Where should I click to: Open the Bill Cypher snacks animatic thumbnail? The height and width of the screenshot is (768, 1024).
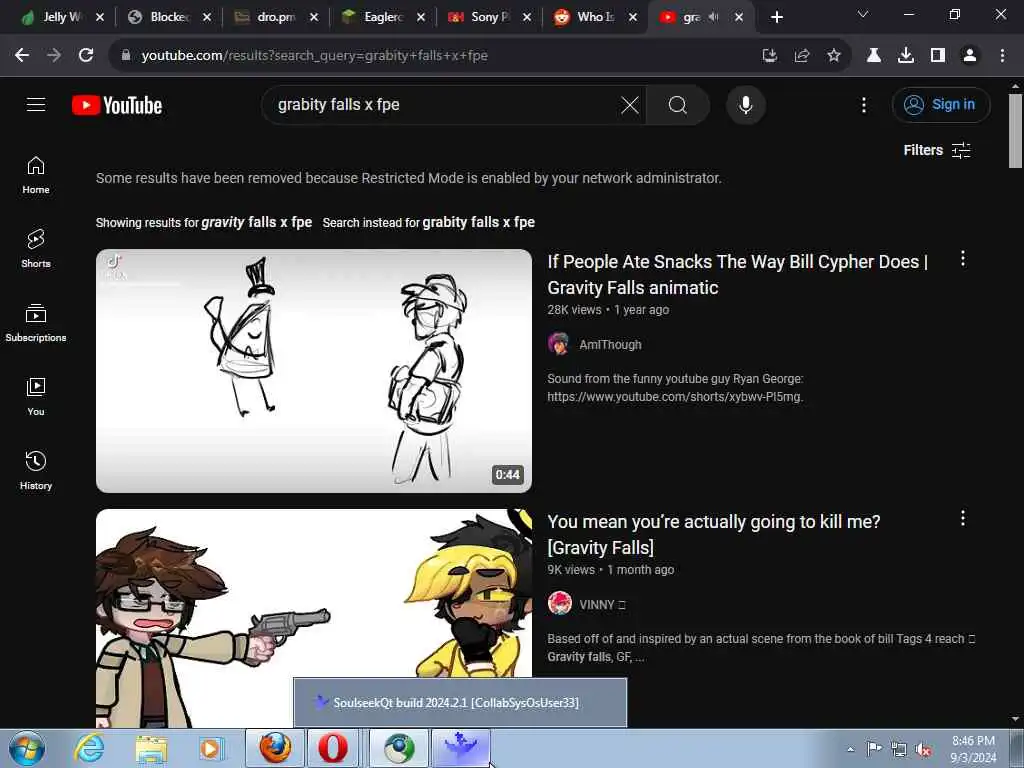click(313, 371)
